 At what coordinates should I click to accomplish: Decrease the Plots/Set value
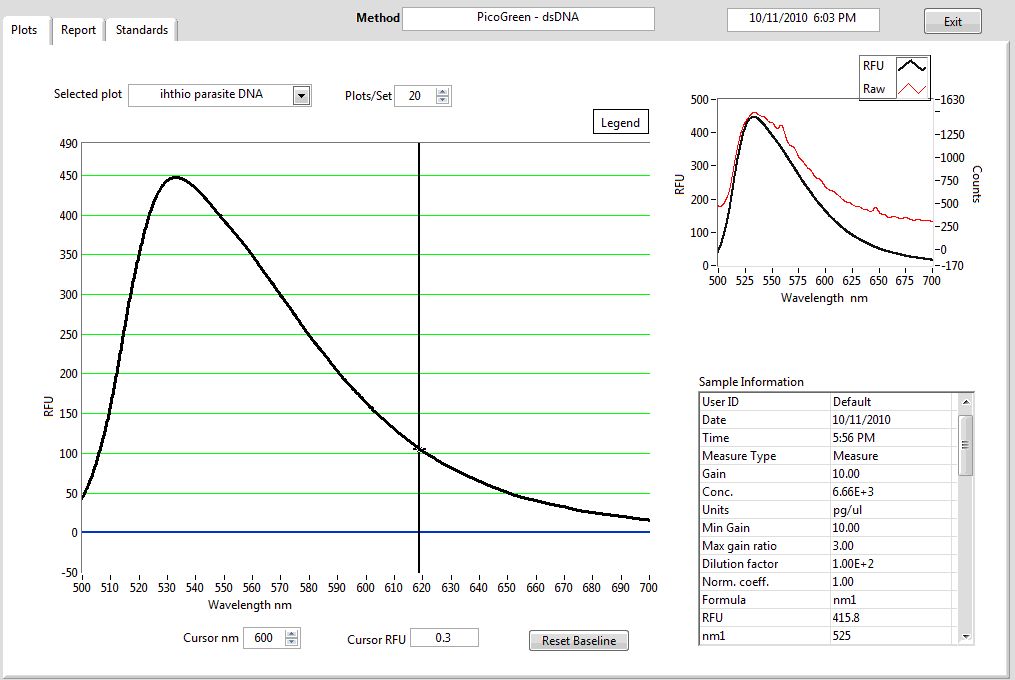tap(442, 100)
